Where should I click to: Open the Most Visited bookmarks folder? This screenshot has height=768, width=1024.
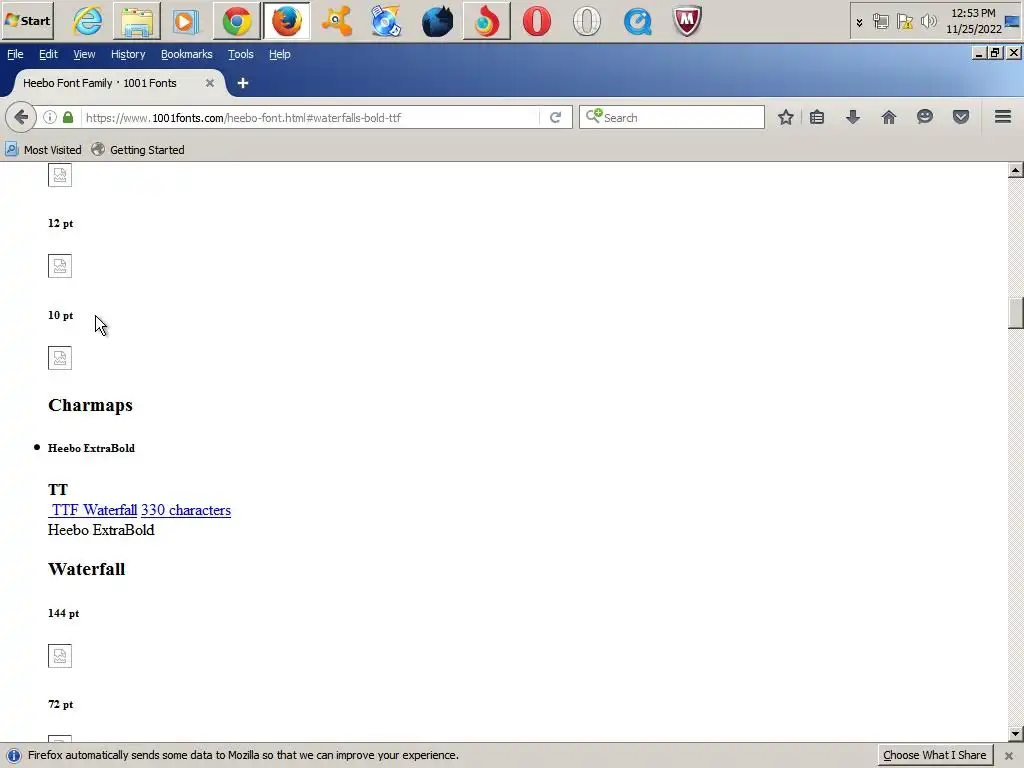point(44,150)
